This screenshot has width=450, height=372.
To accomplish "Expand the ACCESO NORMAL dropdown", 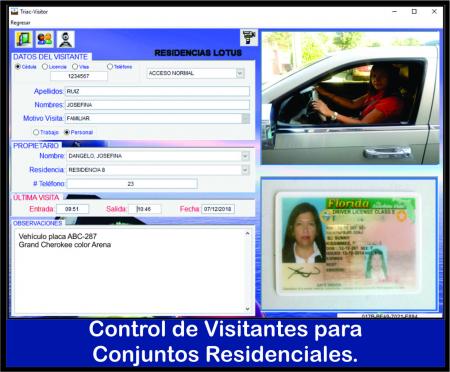I will 240,73.
